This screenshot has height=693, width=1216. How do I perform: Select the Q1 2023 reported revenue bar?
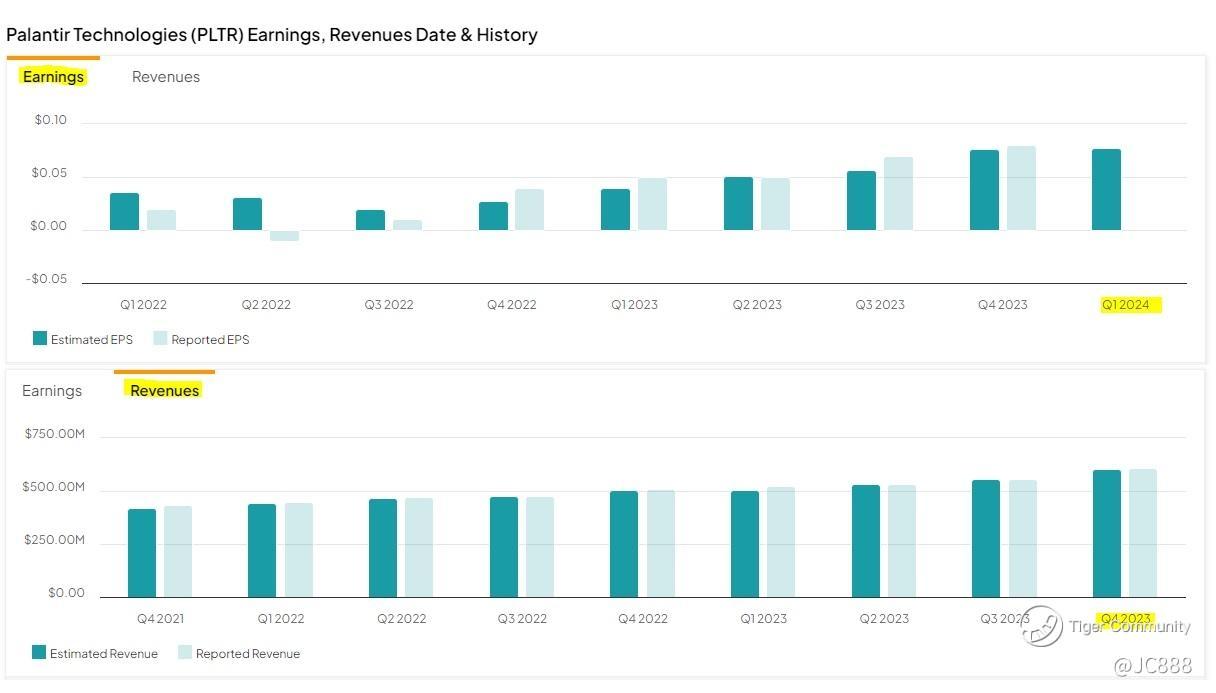(781, 542)
